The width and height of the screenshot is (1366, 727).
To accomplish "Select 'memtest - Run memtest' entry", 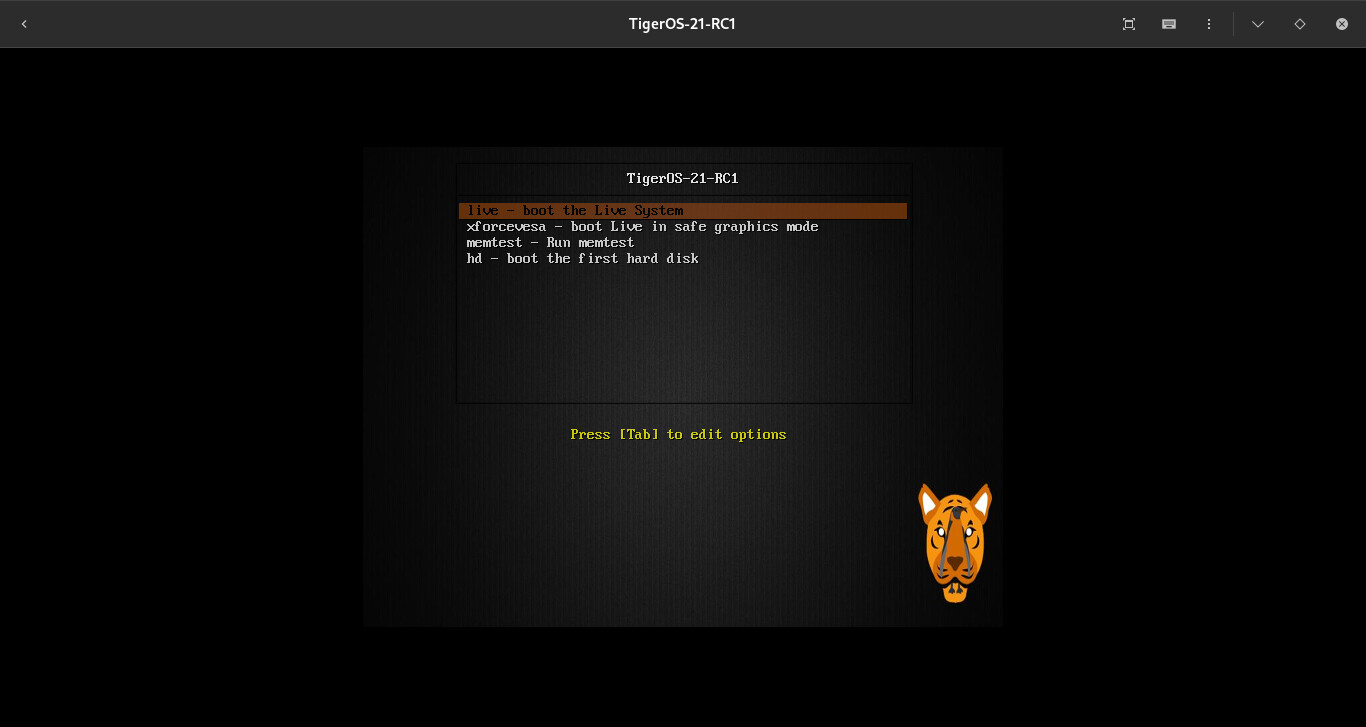I will click(x=550, y=243).
